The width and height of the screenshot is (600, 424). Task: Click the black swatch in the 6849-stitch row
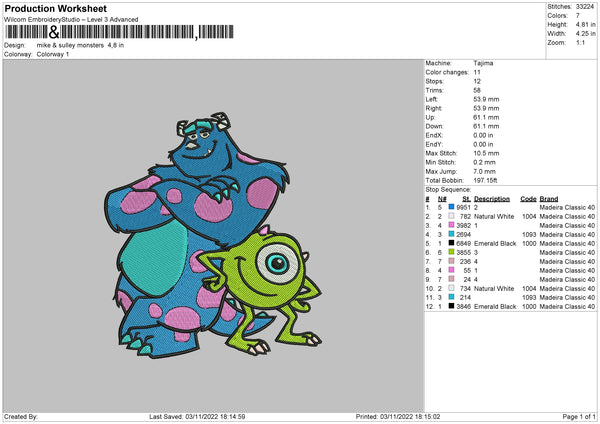(451, 243)
